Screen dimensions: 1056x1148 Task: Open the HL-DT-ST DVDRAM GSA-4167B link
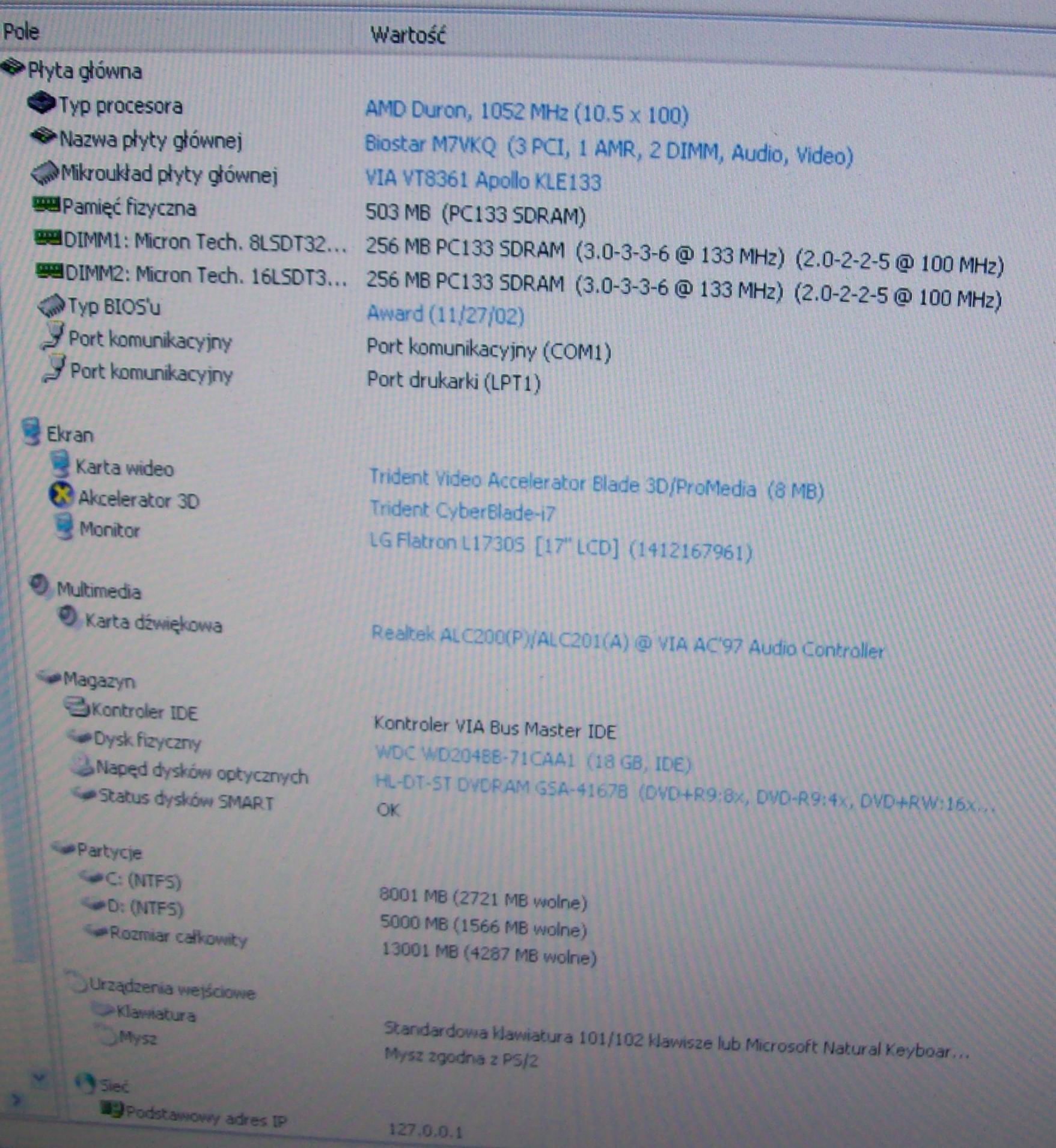[685, 795]
